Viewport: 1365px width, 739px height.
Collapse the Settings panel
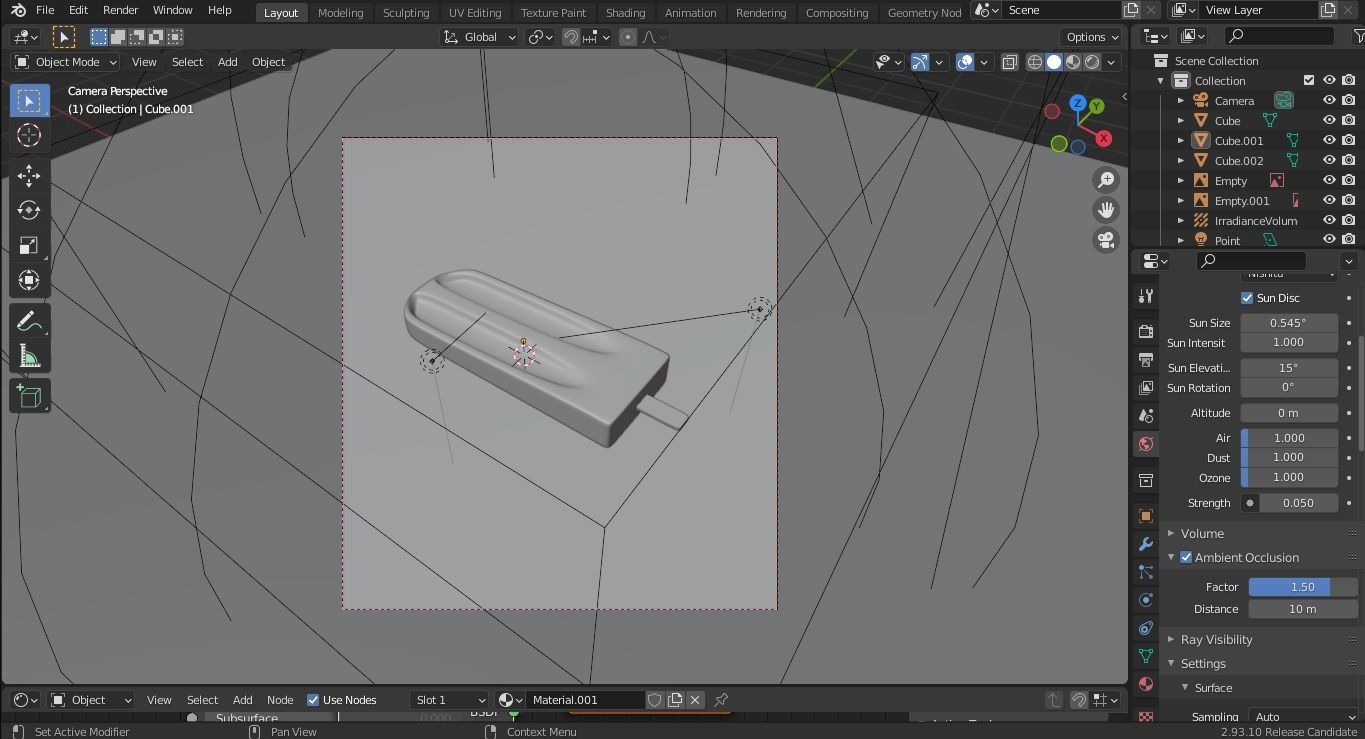pos(1203,663)
